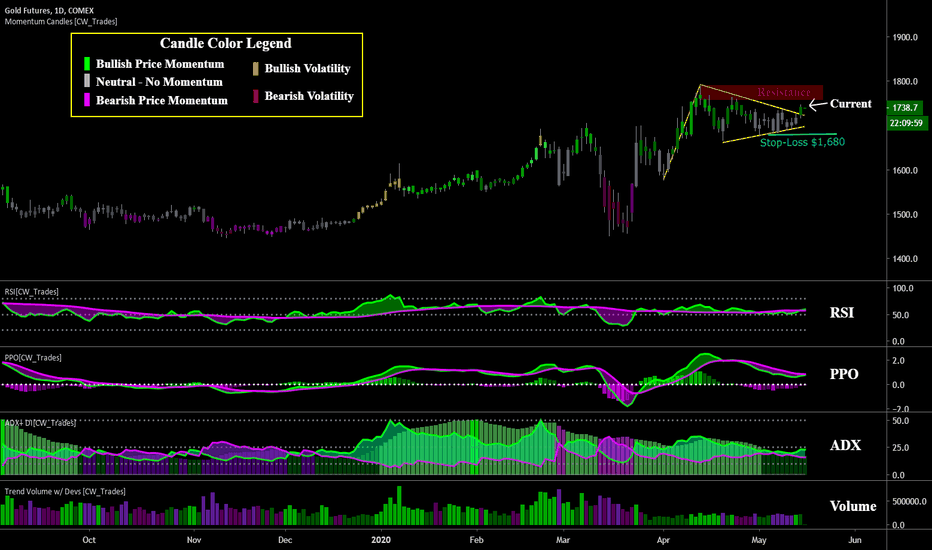
Task: Click the 1900.0 price axis label
Action: (x=905, y=37)
